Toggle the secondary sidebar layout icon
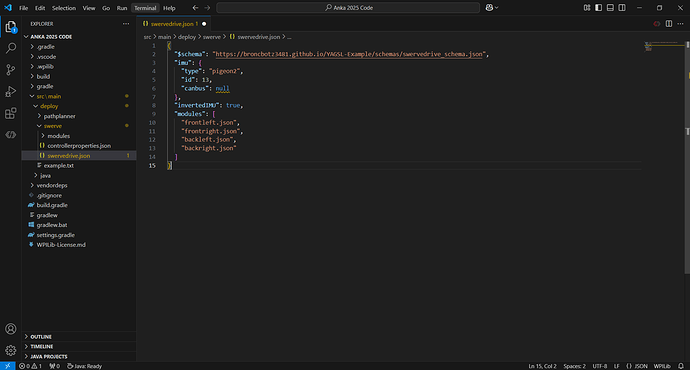The image size is (690, 370). pos(622,8)
